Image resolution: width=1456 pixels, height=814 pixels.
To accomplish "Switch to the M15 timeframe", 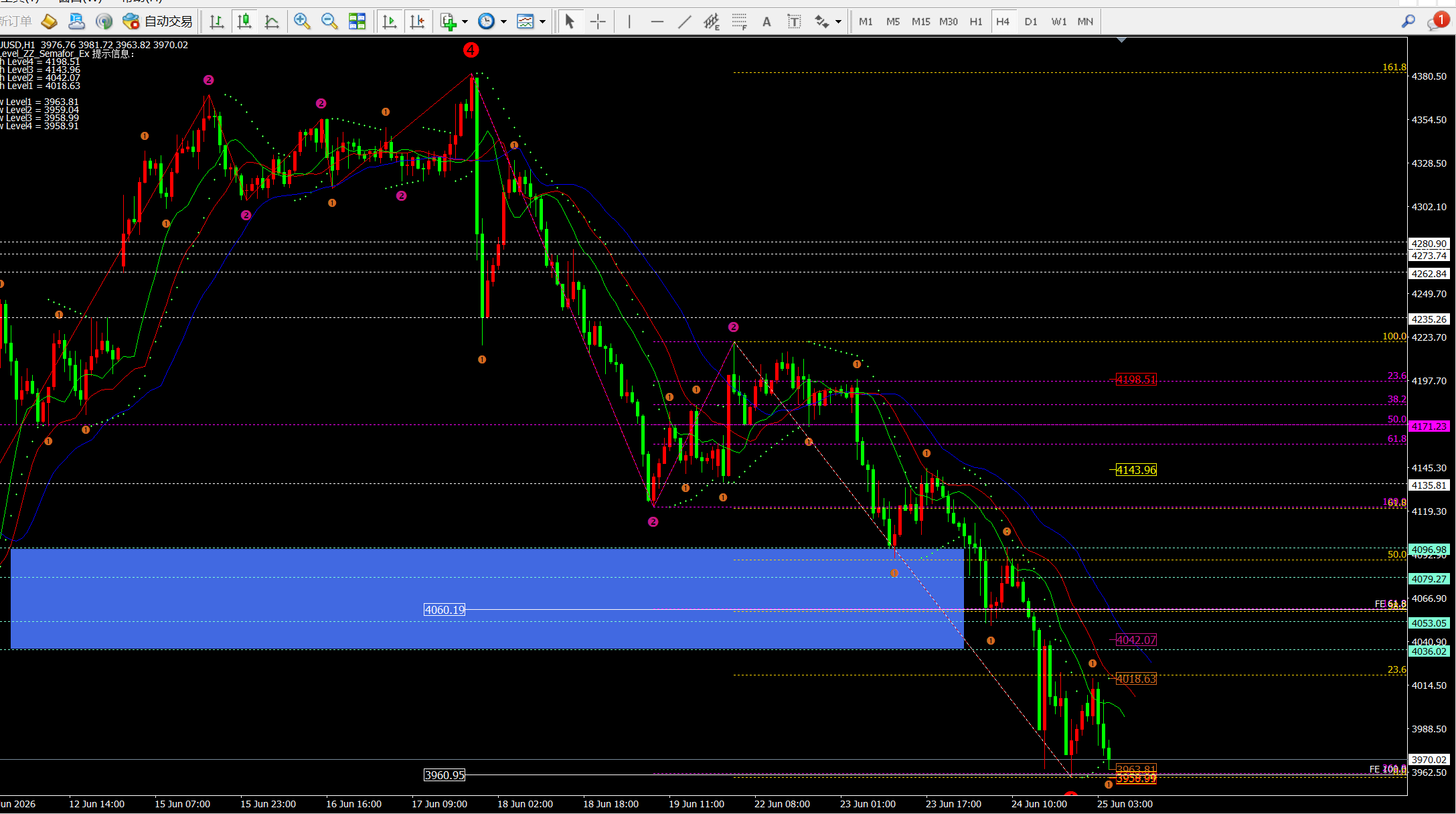I will point(921,22).
